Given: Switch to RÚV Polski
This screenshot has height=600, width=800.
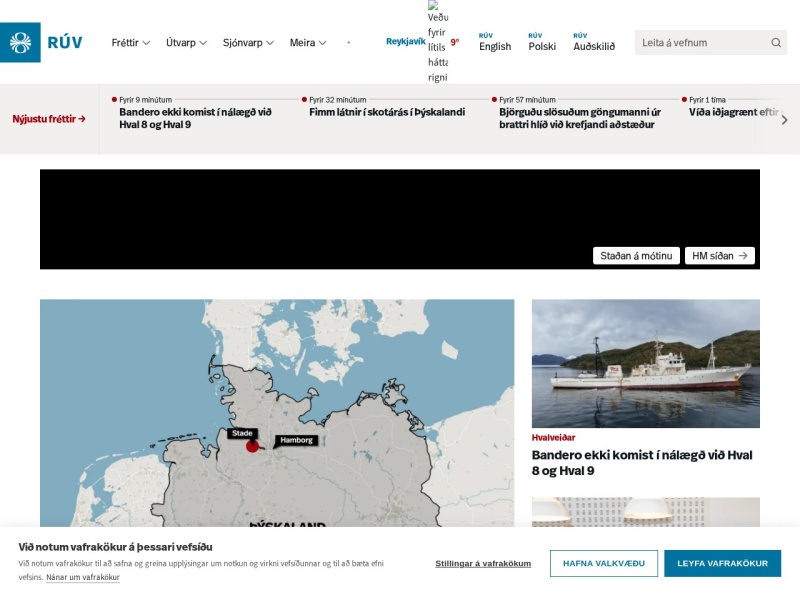Looking at the screenshot, I should pos(542,42).
